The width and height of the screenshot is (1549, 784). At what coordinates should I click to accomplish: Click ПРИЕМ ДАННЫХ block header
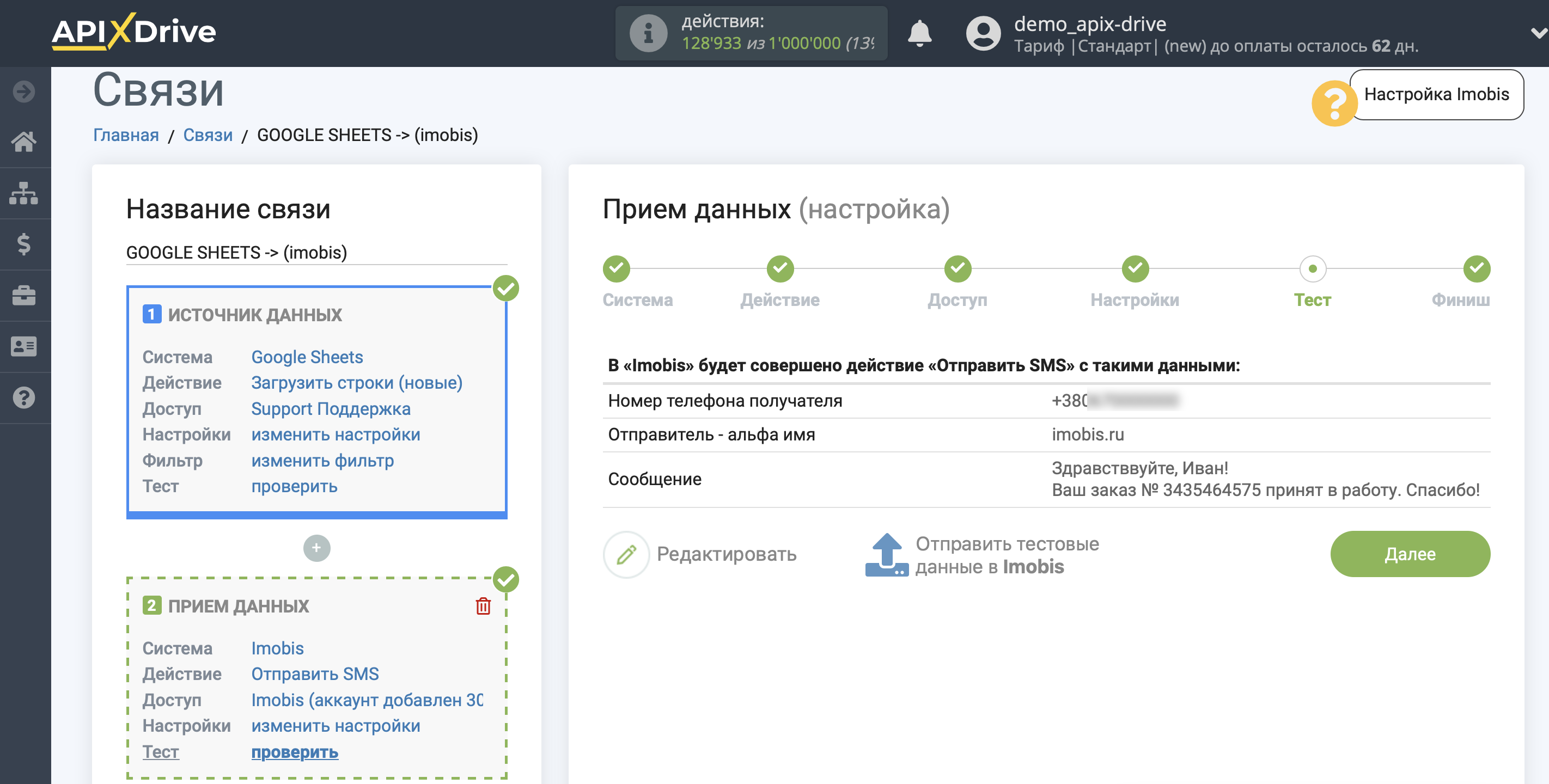[238, 606]
